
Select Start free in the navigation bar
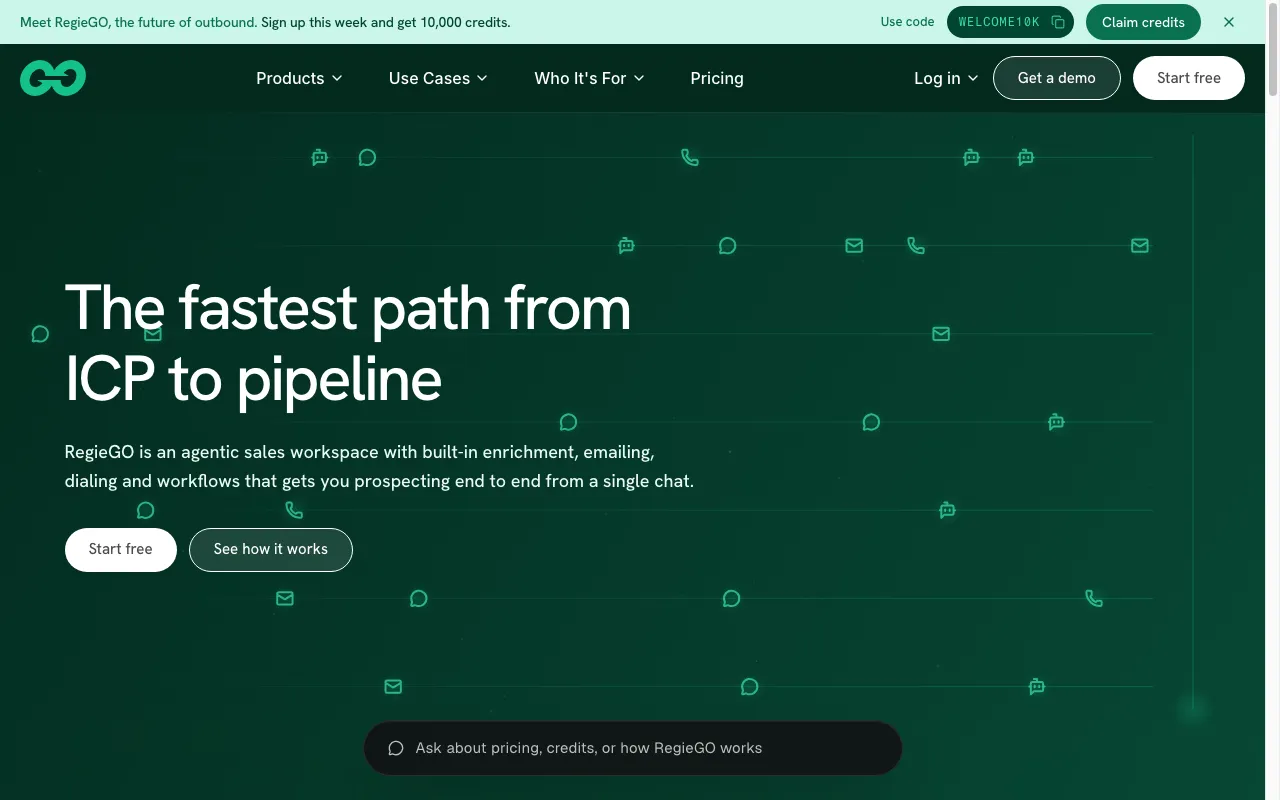pyautogui.click(x=1189, y=78)
